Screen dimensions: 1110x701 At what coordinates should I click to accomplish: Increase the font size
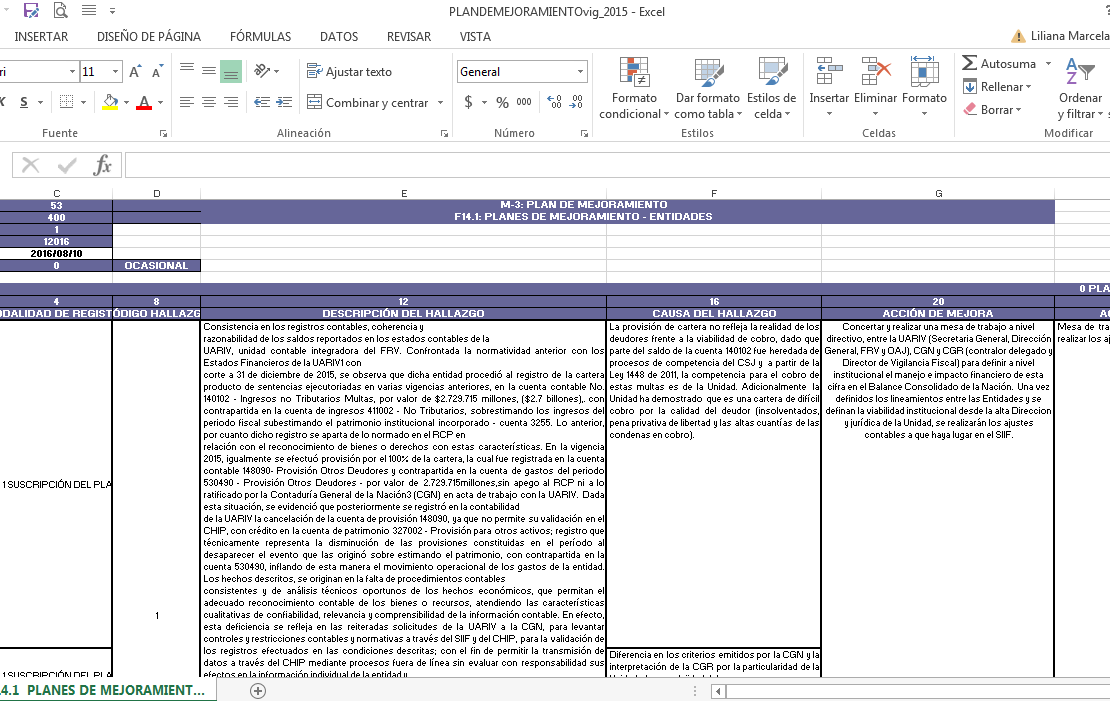[135, 72]
